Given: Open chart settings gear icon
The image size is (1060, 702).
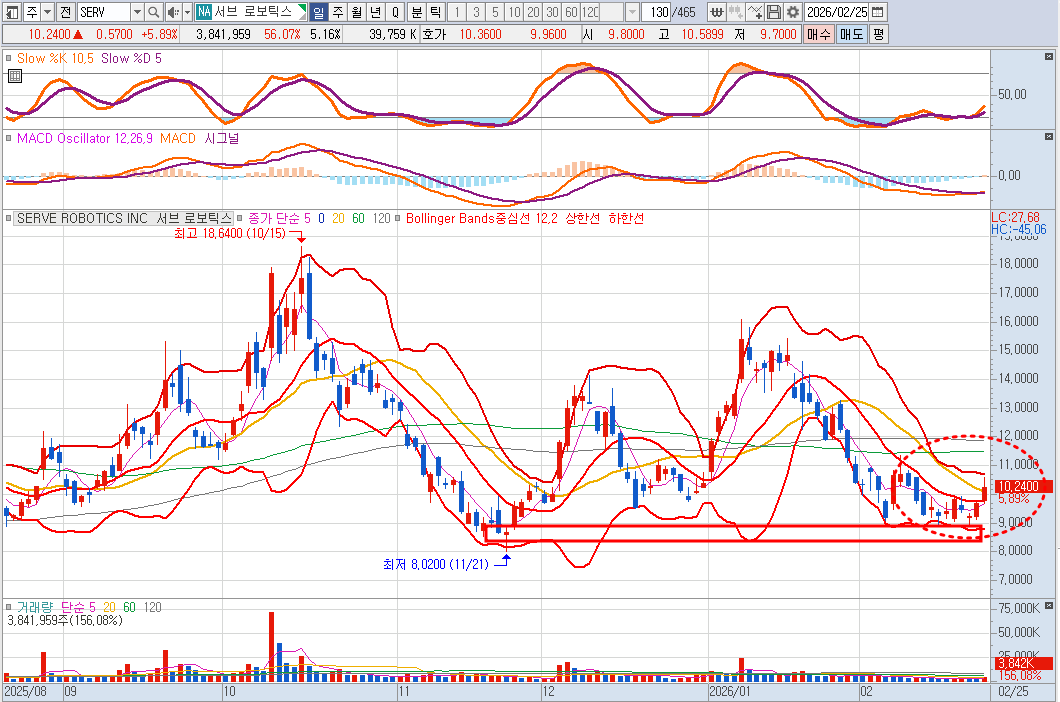Looking at the screenshot, I should (x=793, y=12).
